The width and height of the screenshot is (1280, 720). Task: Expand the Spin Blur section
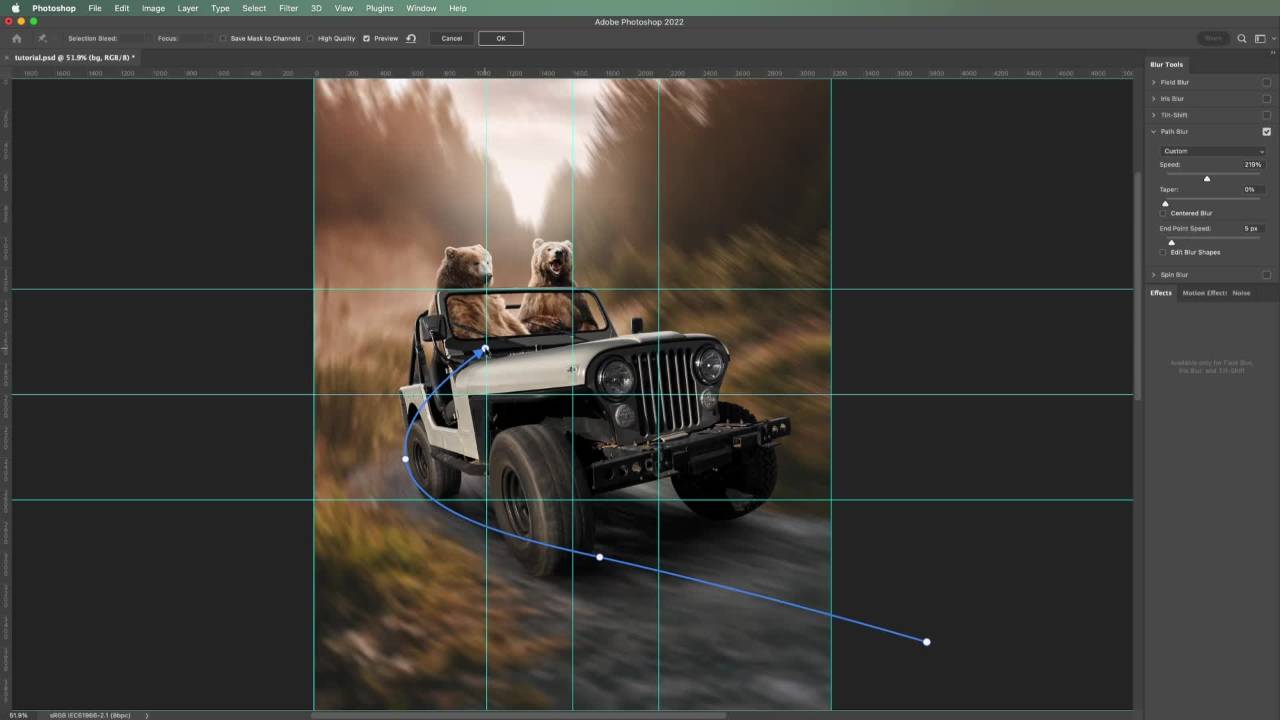click(1153, 275)
